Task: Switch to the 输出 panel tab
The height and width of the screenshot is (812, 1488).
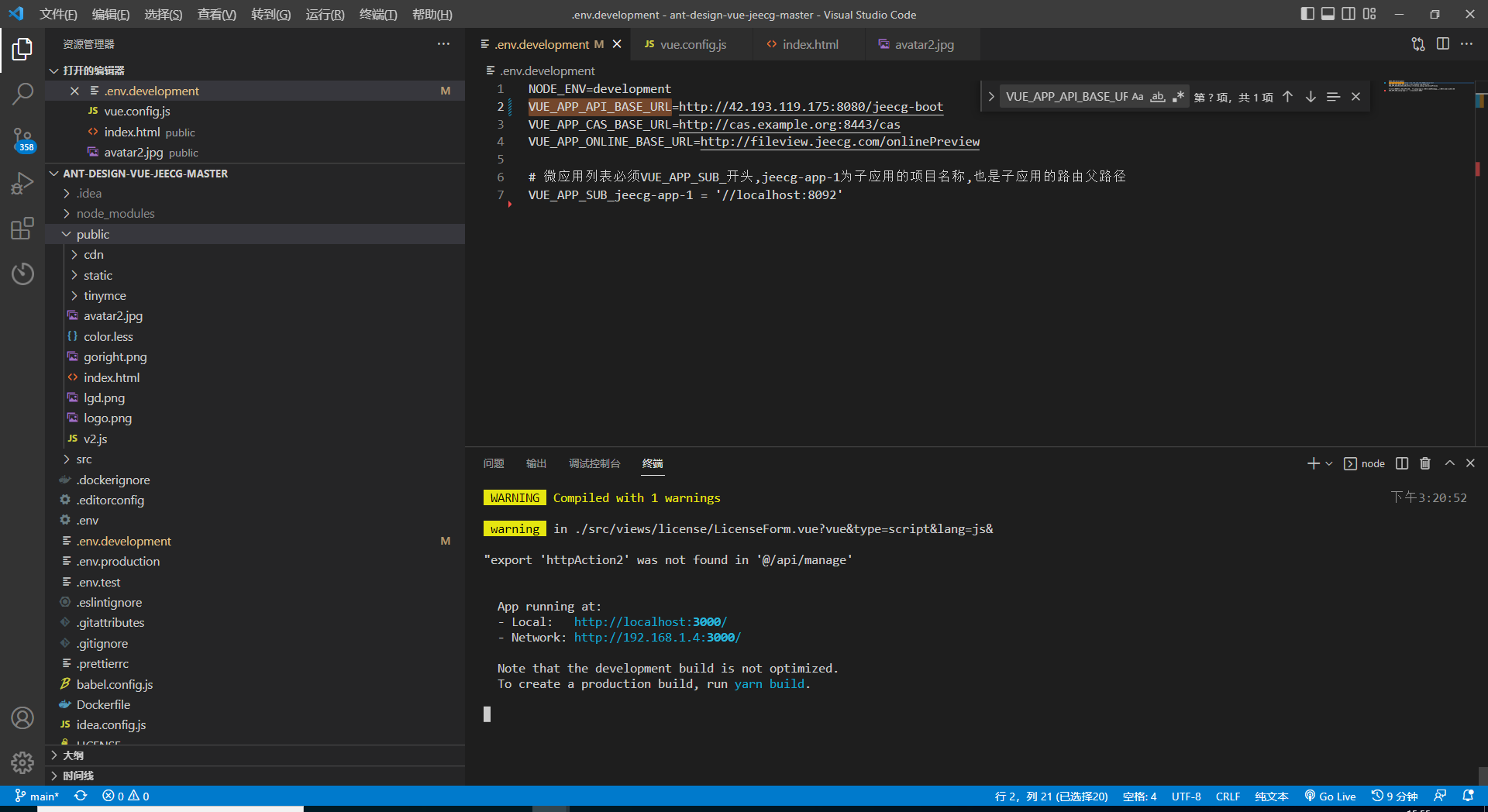Action: pos(536,463)
